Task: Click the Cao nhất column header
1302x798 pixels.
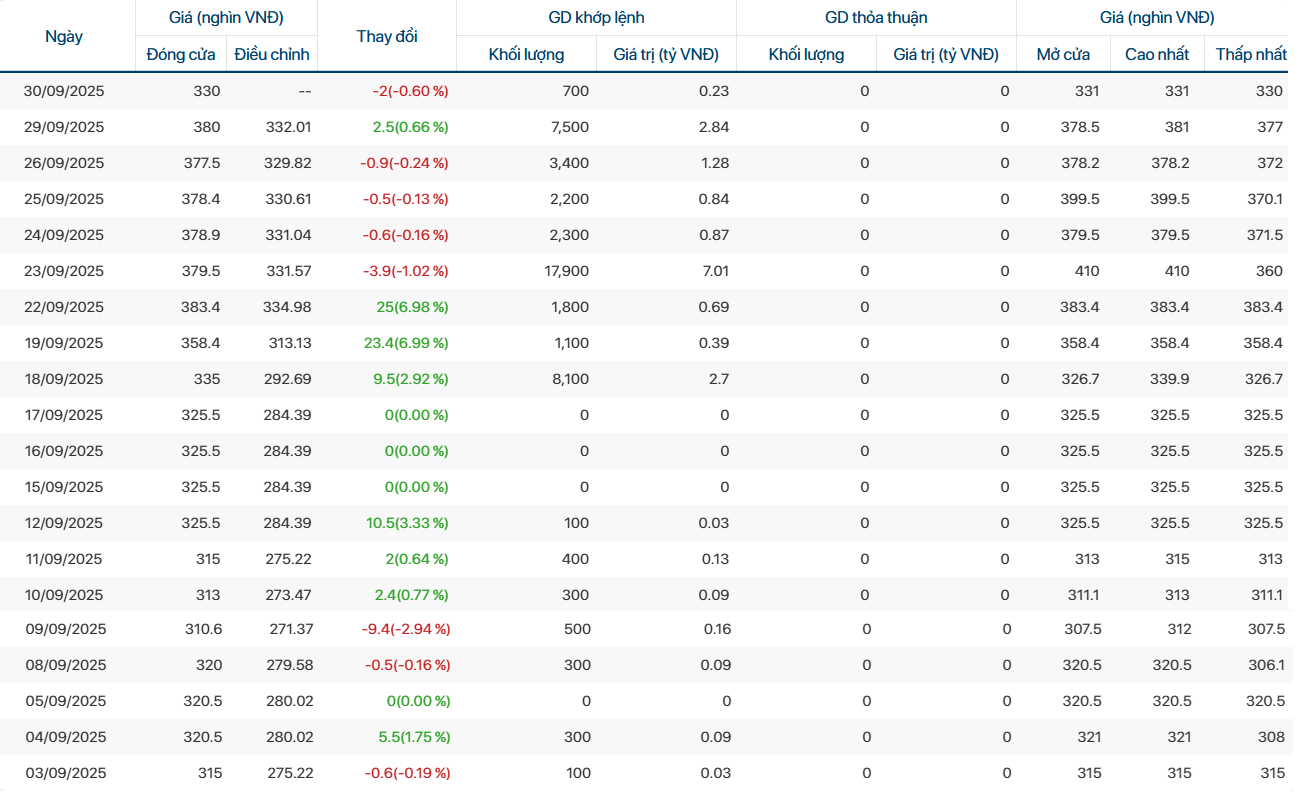Action: [1157, 54]
